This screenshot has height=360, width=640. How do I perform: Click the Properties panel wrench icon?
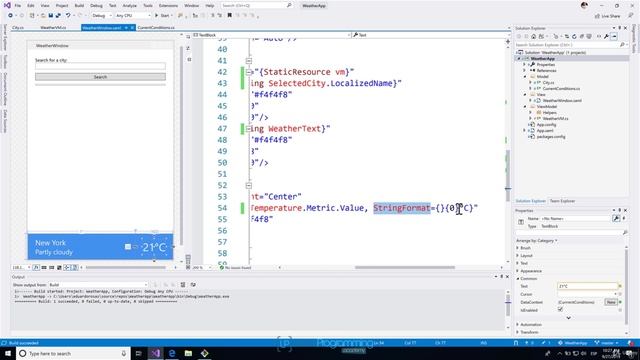coord(616,219)
